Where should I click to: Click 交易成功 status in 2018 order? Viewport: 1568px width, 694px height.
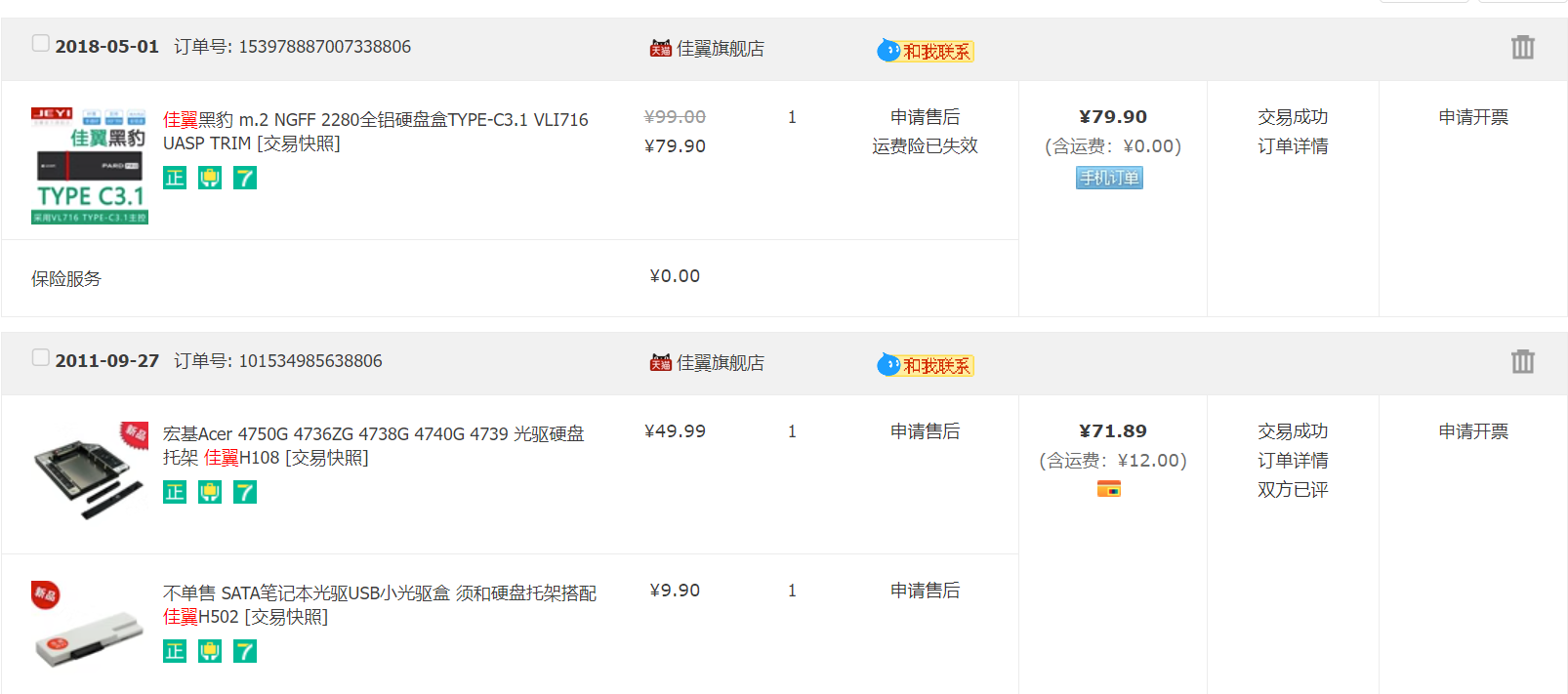(1293, 117)
